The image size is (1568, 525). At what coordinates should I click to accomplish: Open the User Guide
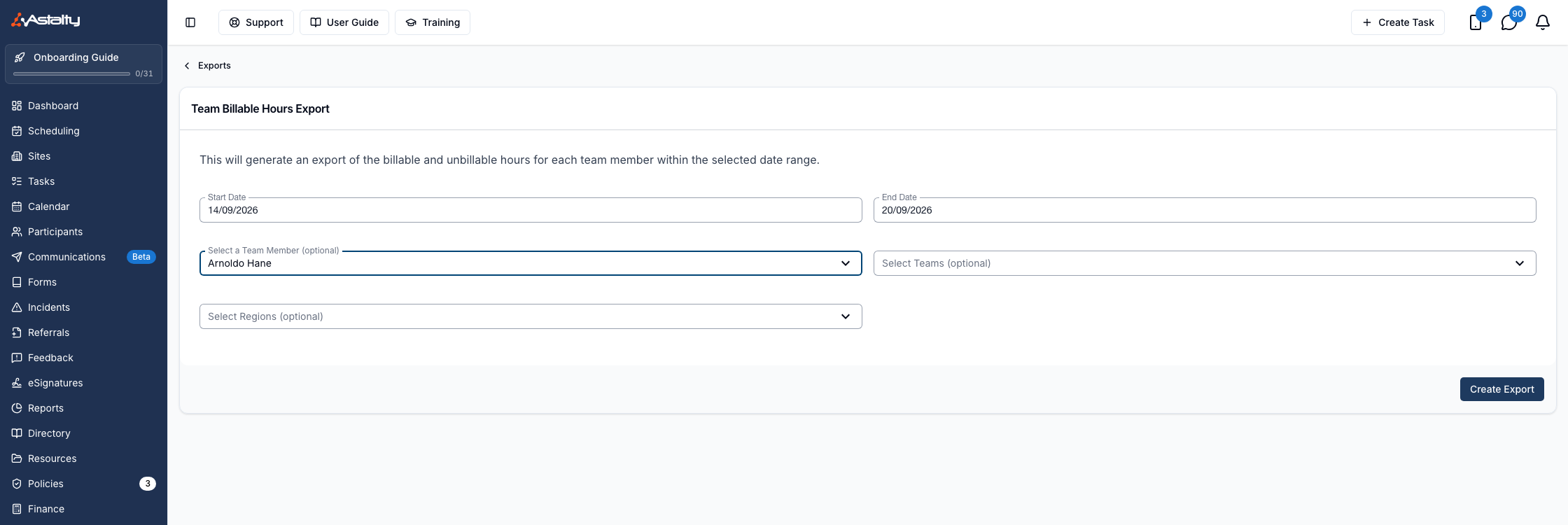[x=344, y=22]
